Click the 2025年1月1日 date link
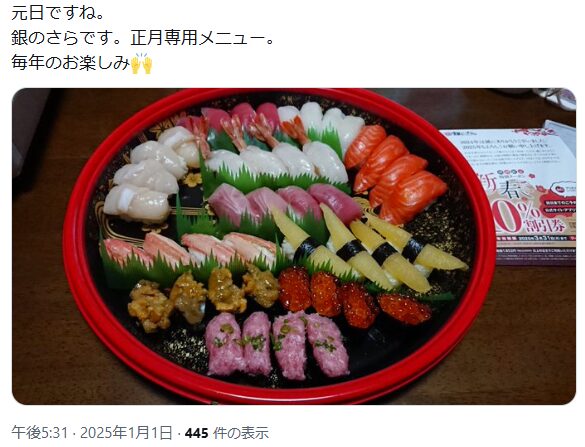The width and height of the screenshot is (585, 447). [x=126, y=433]
